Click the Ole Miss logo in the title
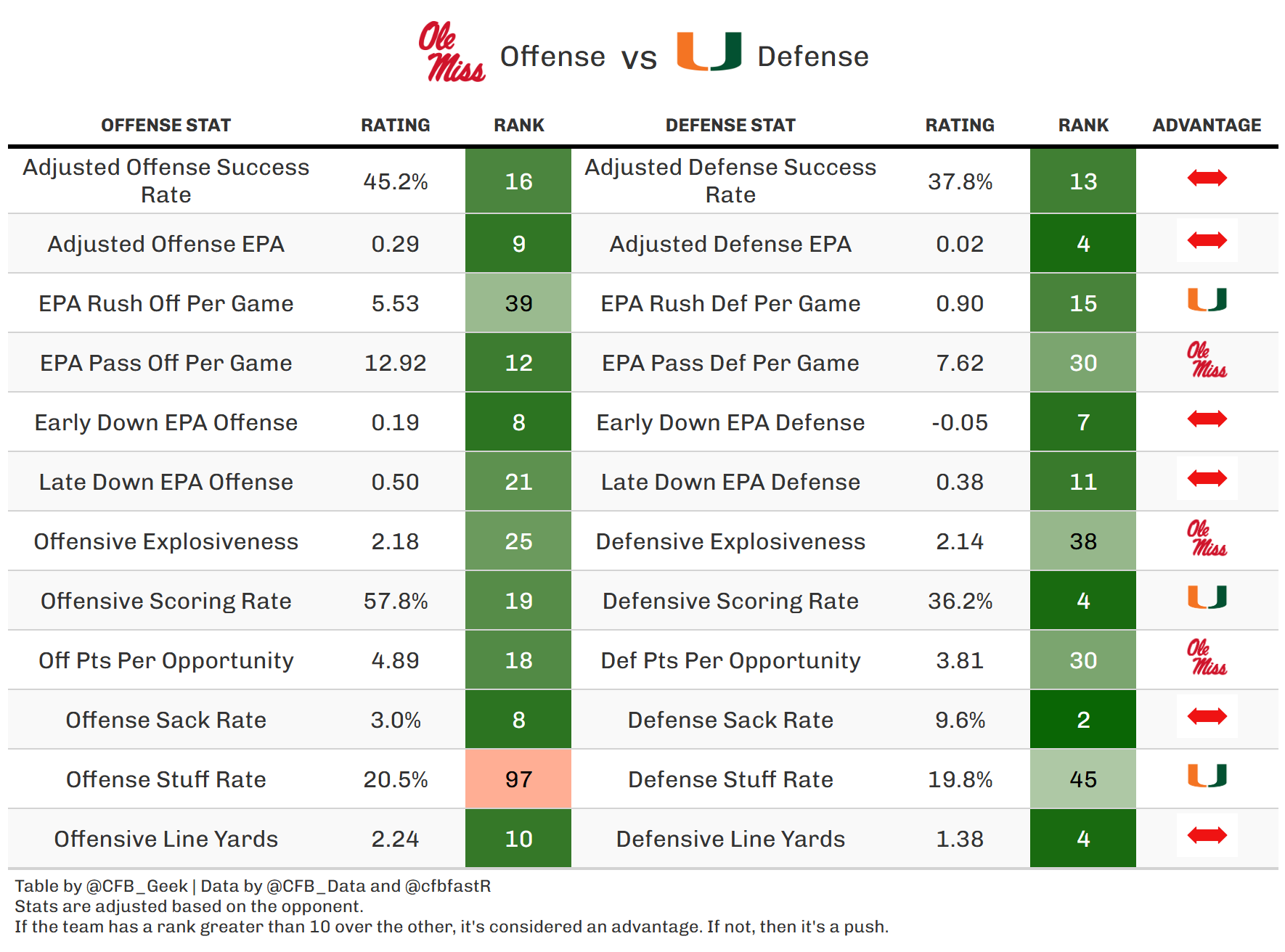The width and height of the screenshot is (1285, 952). (451, 52)
